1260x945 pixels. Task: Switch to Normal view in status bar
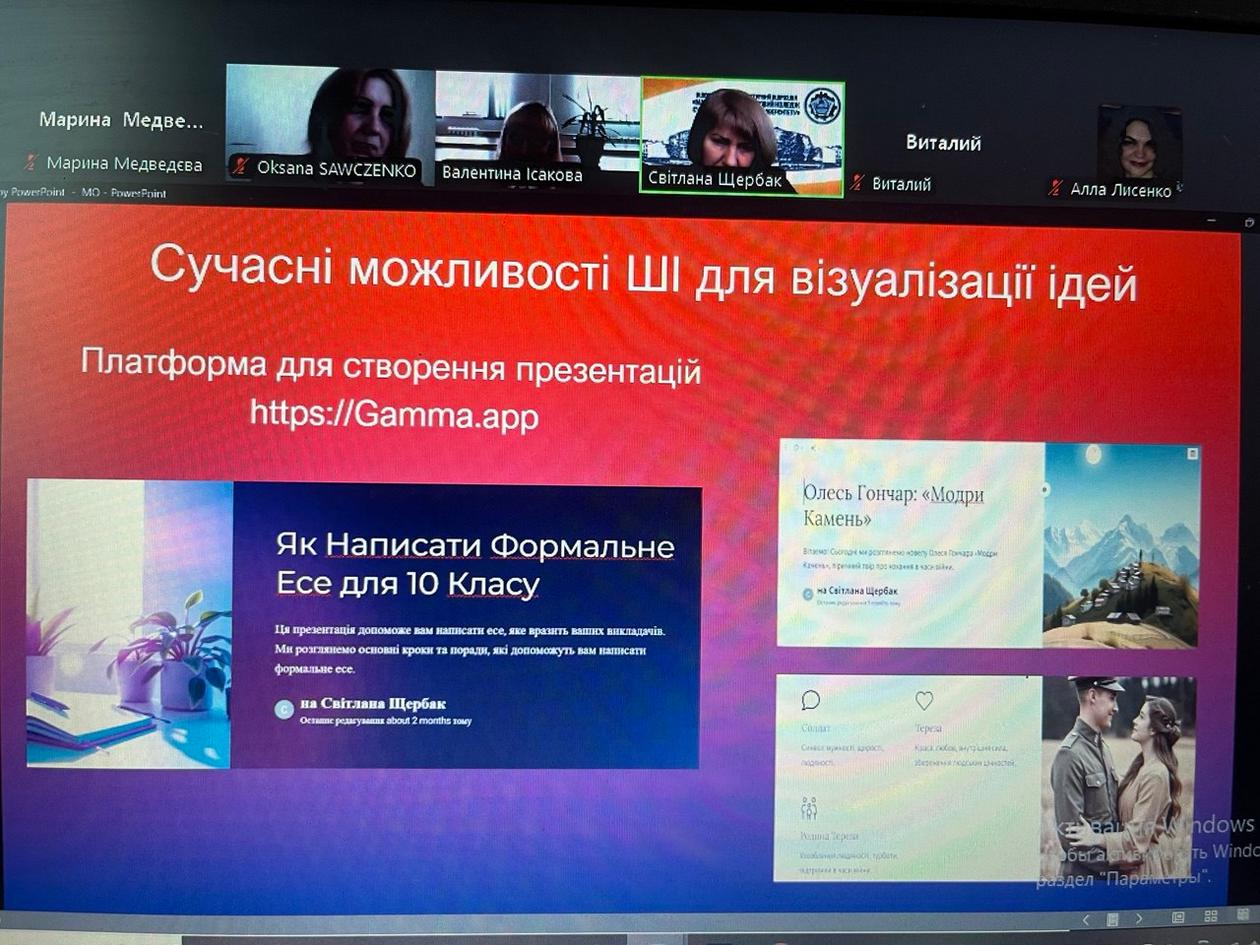tap(1179, 917)
